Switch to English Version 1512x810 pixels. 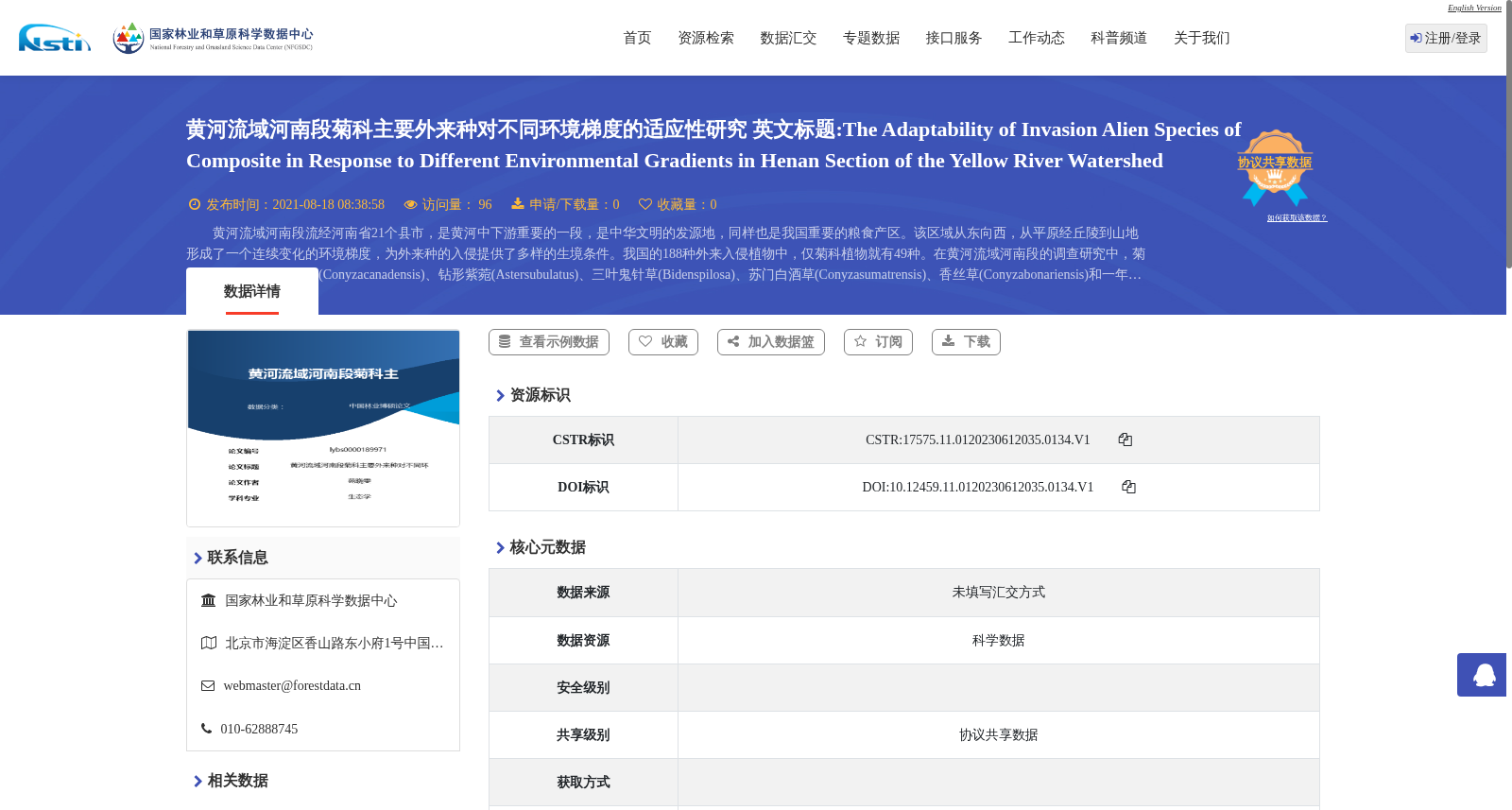1474,8
